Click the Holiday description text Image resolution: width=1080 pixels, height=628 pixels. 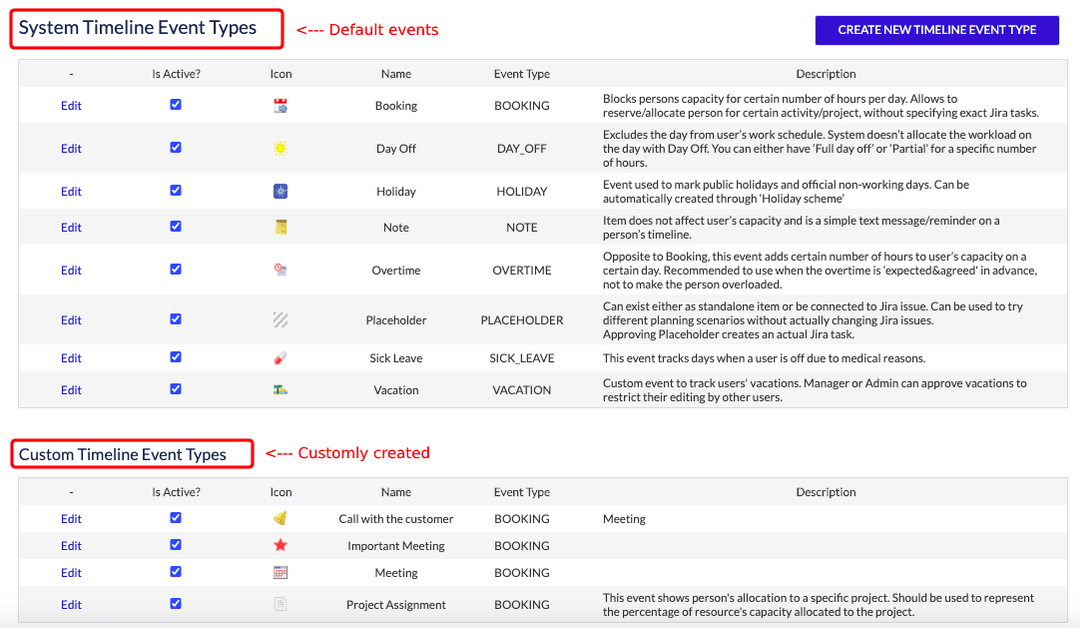tap(786, 191)
